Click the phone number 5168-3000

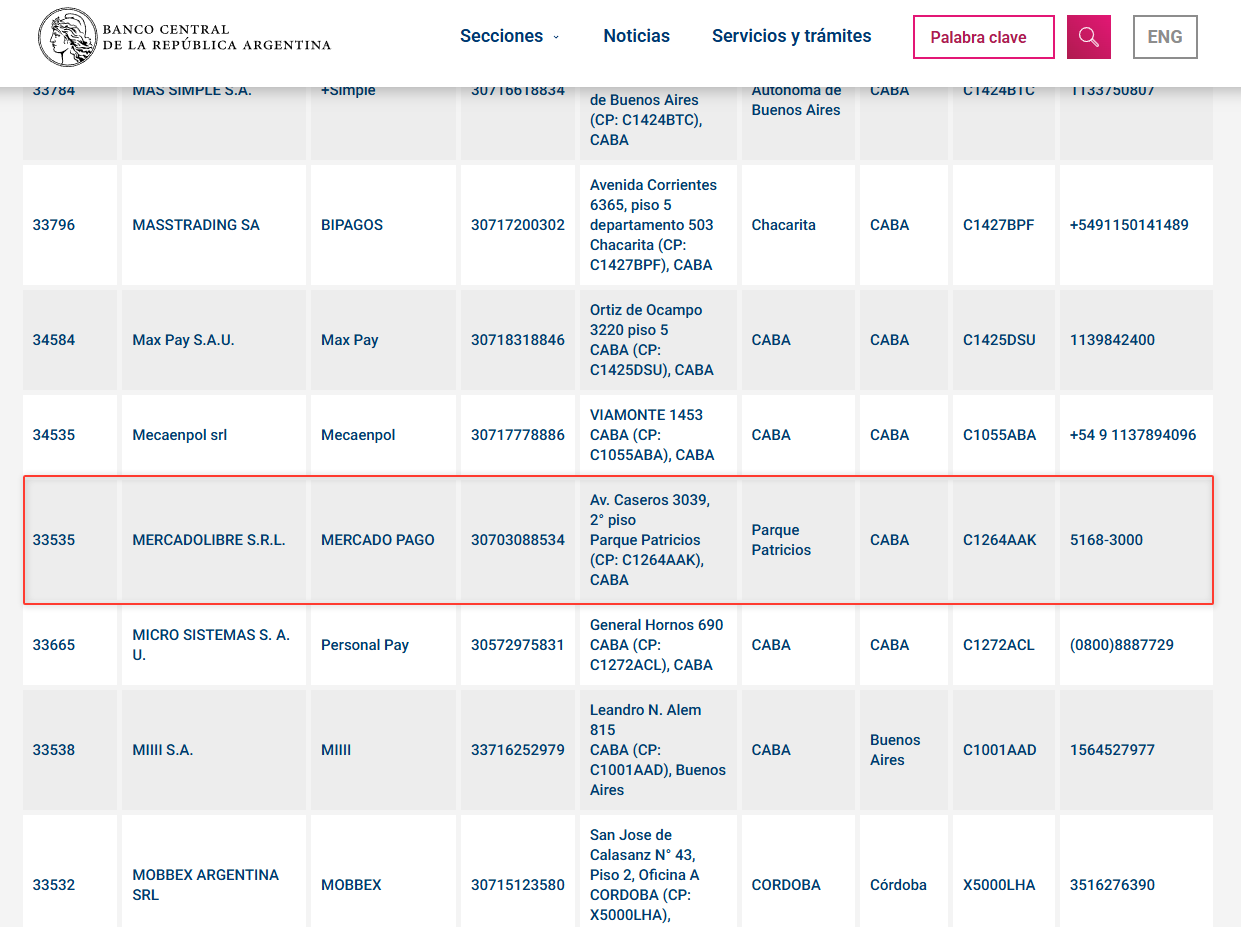pyautogui.click(x=1106, y=540)
